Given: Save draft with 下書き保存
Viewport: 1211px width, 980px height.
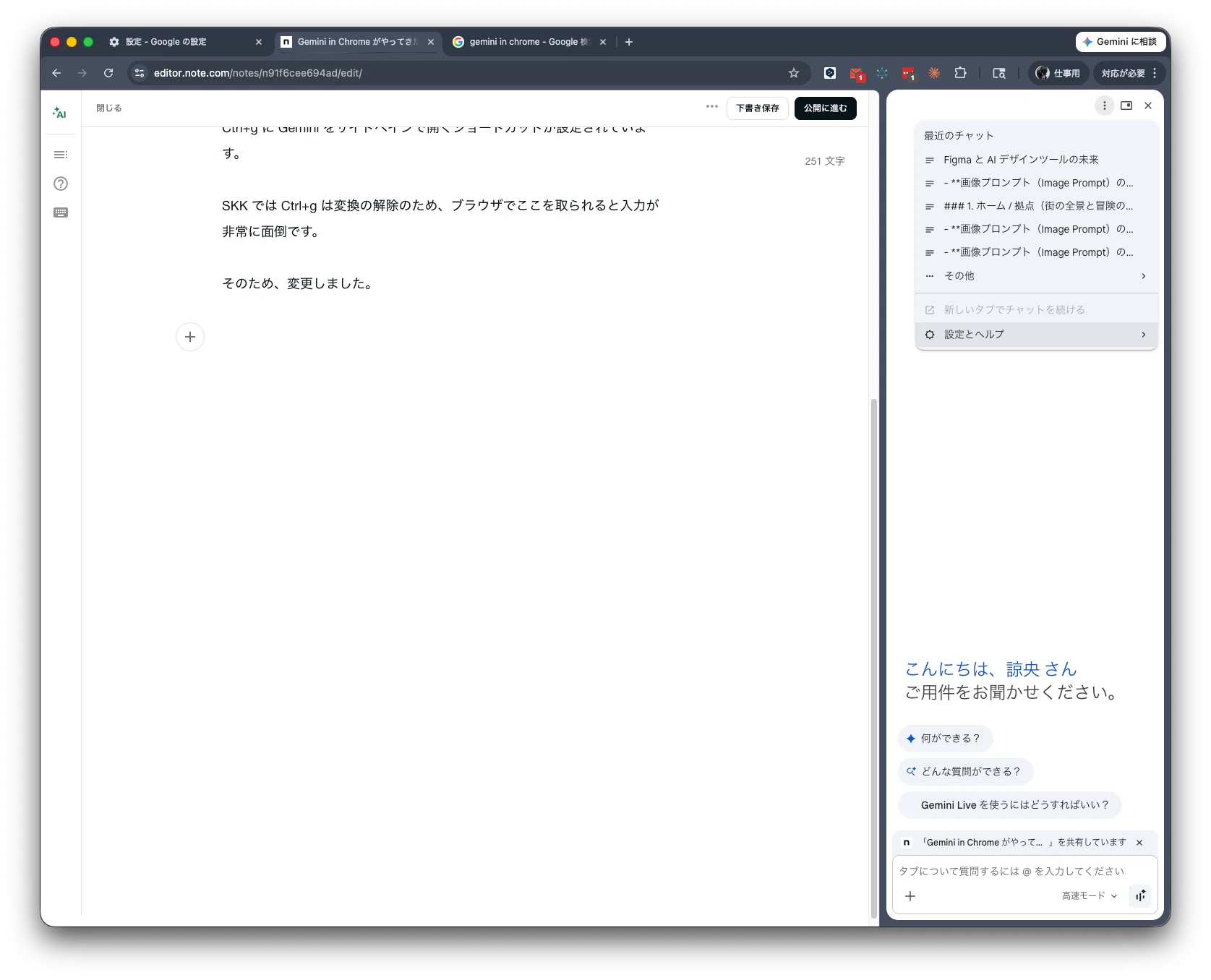Looking at the screenshot, I should coord(757,108).
